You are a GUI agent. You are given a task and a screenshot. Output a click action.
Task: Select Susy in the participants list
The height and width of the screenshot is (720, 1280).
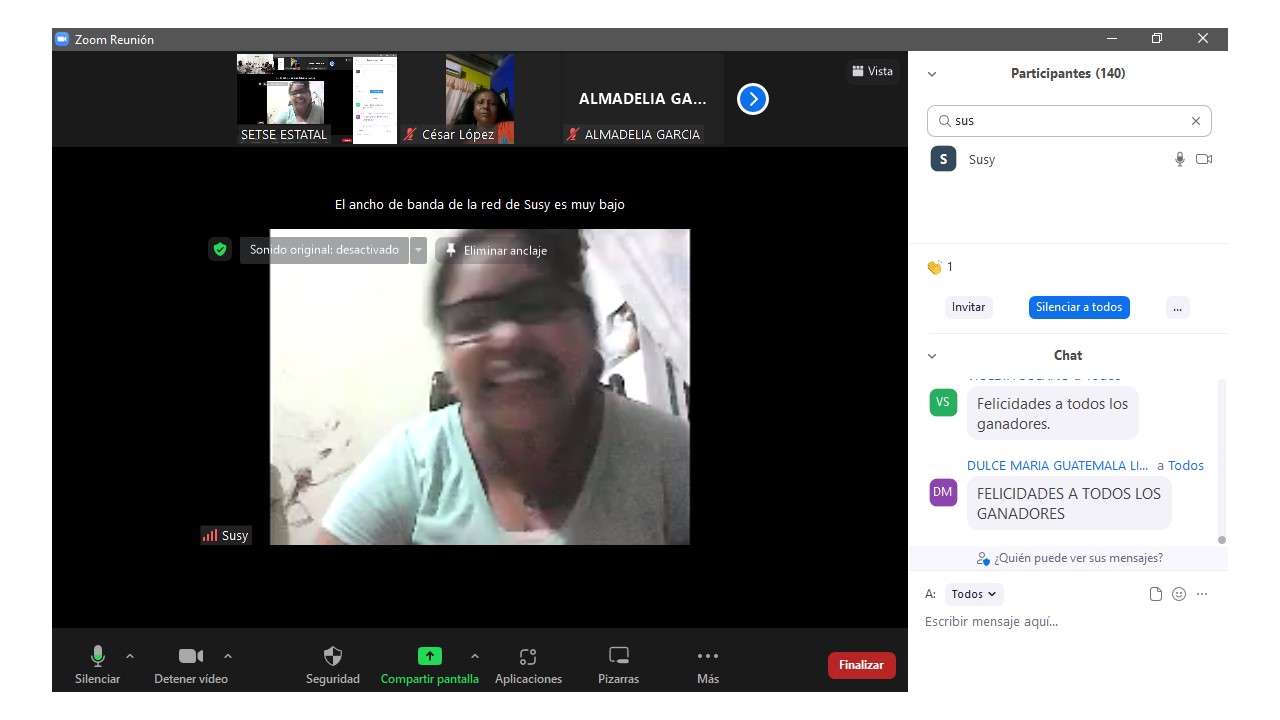point(1069,159)
